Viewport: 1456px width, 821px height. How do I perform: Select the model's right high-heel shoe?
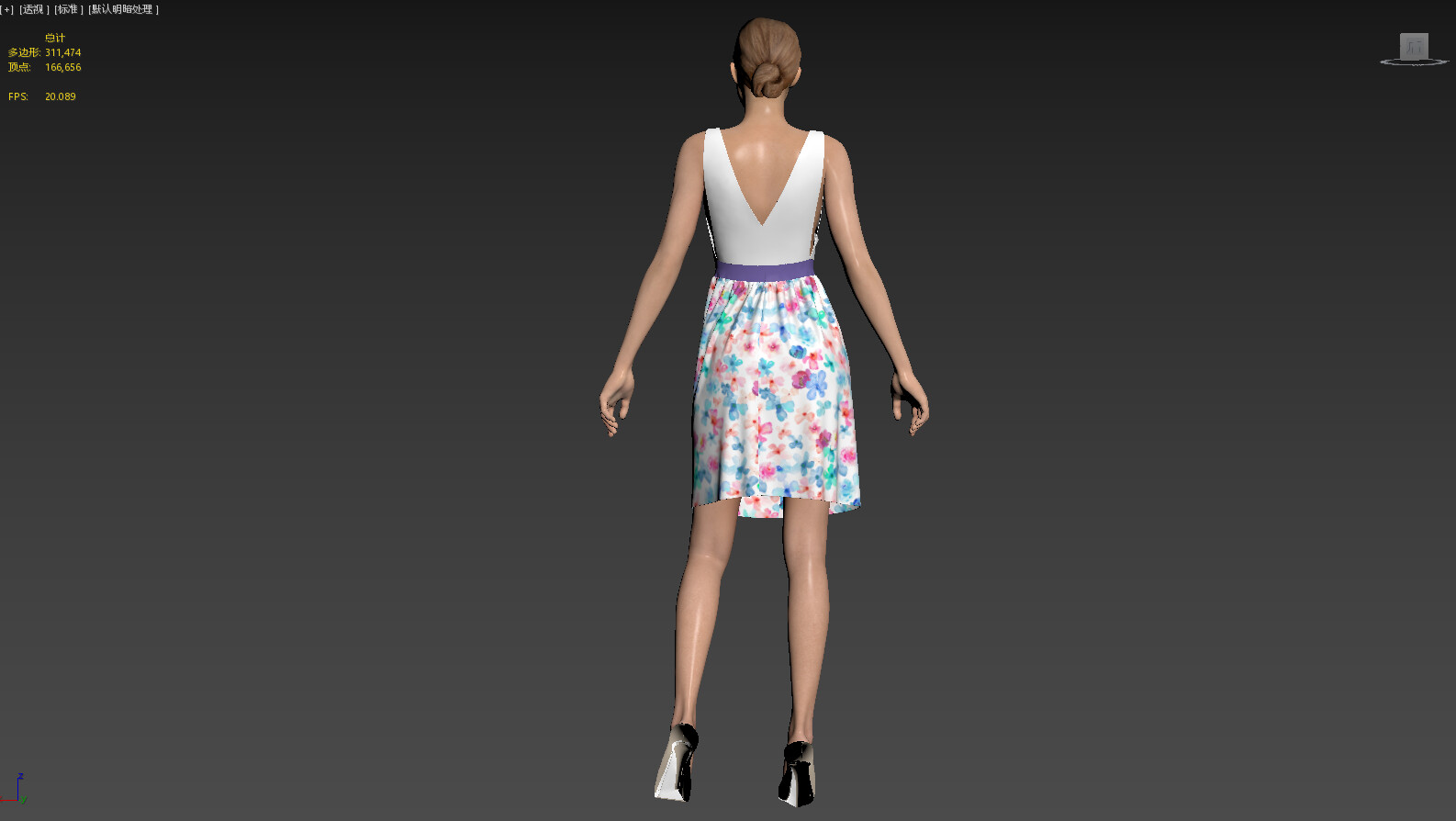797,773
